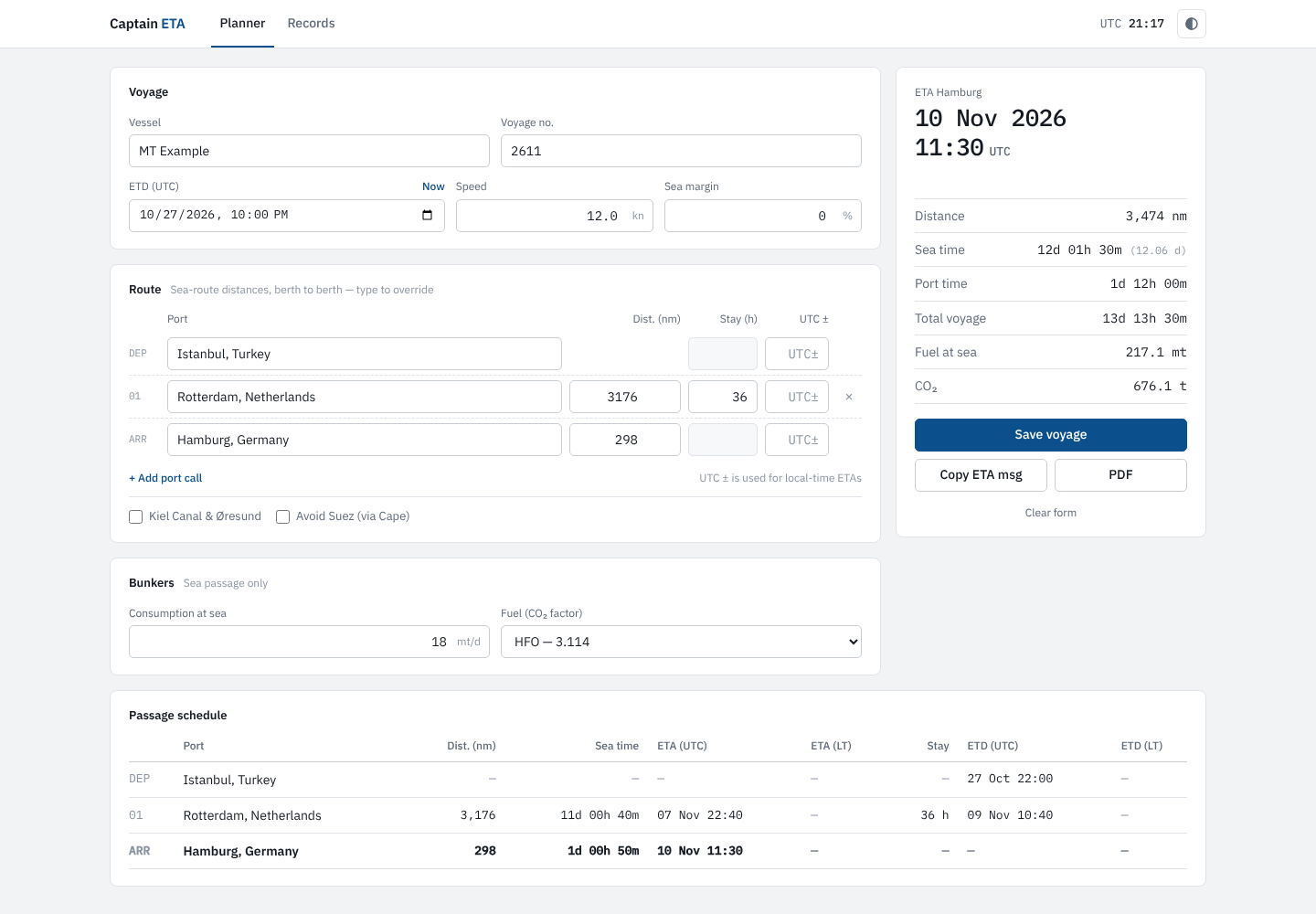This screenshot has width=1316, height=914.
Task: Edit departure port Istanbul, Turkey field
Action: point(365,354)
